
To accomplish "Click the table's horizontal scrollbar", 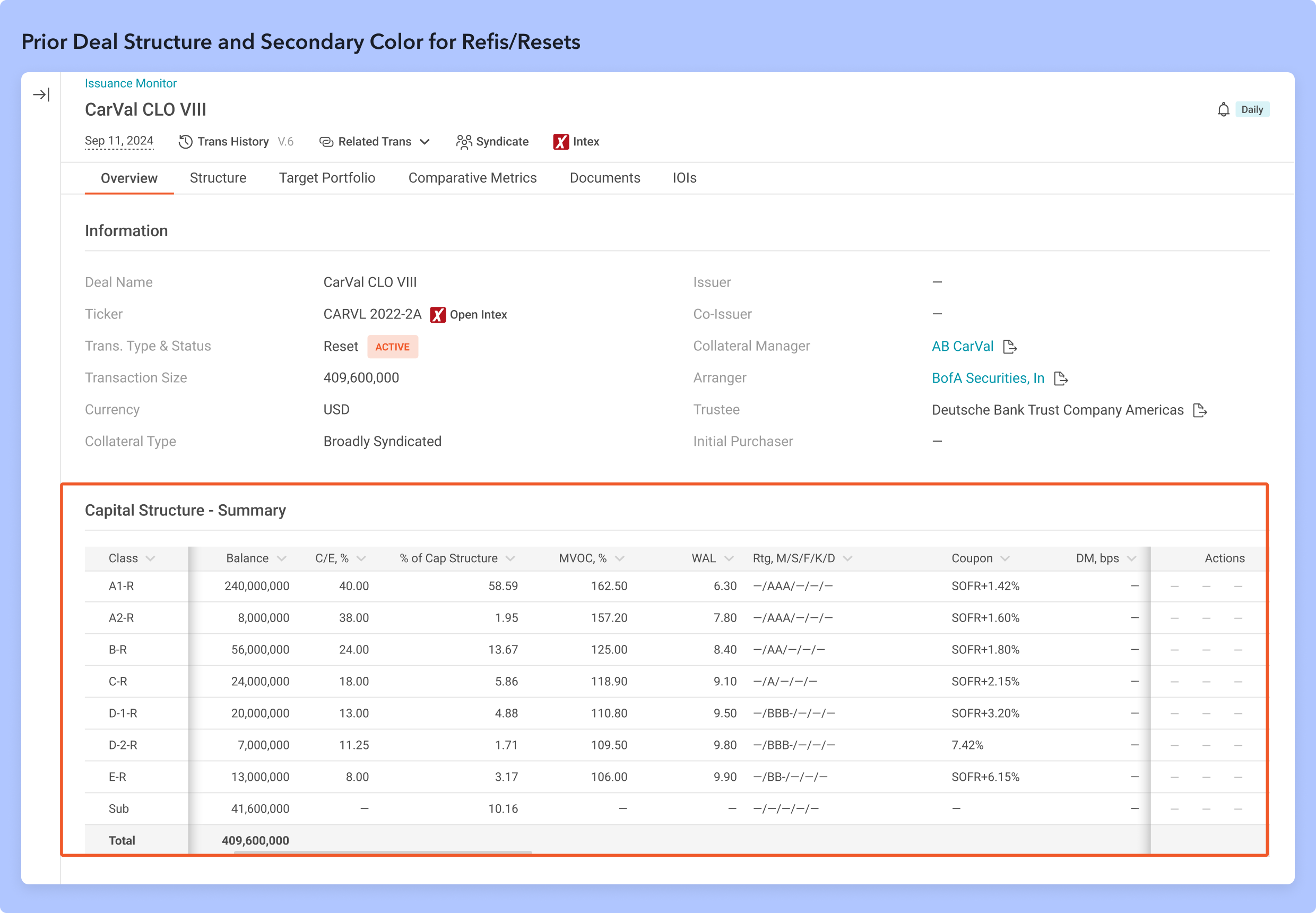I will click(383, 852).
